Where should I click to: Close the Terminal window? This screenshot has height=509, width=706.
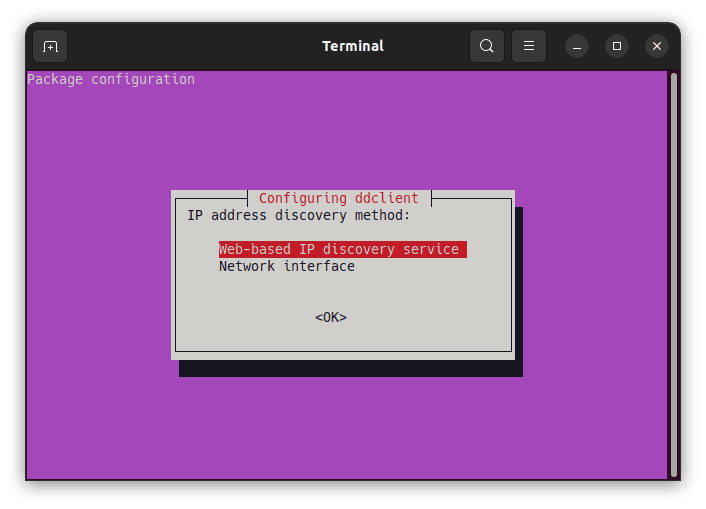[x=656, y=46]
